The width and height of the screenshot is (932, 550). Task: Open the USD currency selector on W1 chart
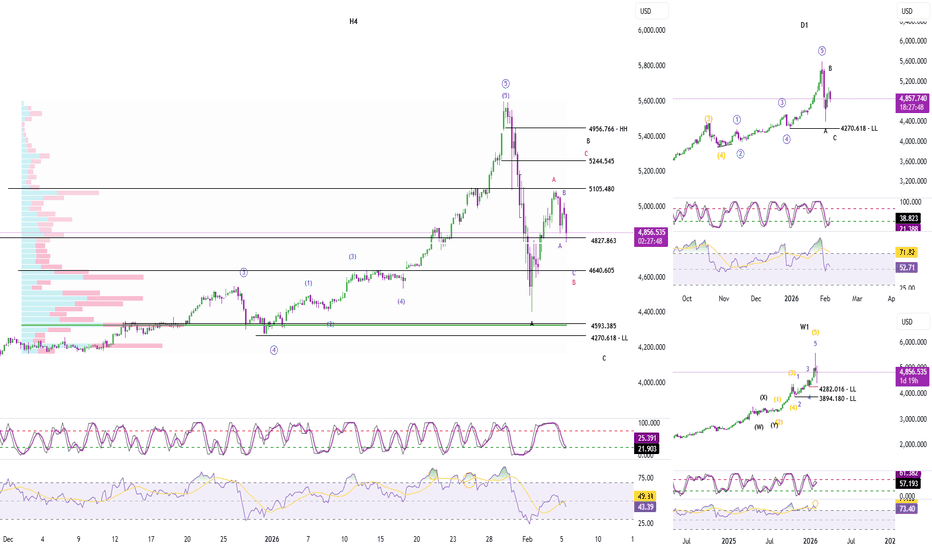tap(908, 322)
